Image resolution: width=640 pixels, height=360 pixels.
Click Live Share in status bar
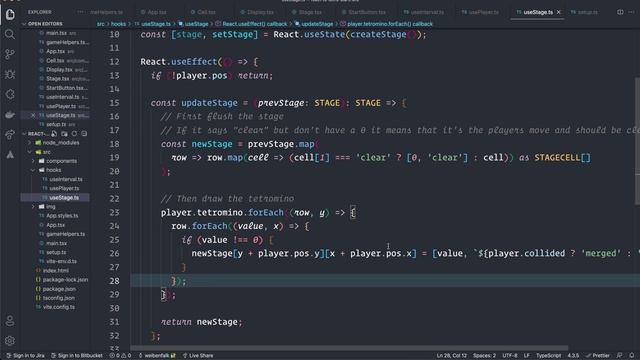pos(198,356)
